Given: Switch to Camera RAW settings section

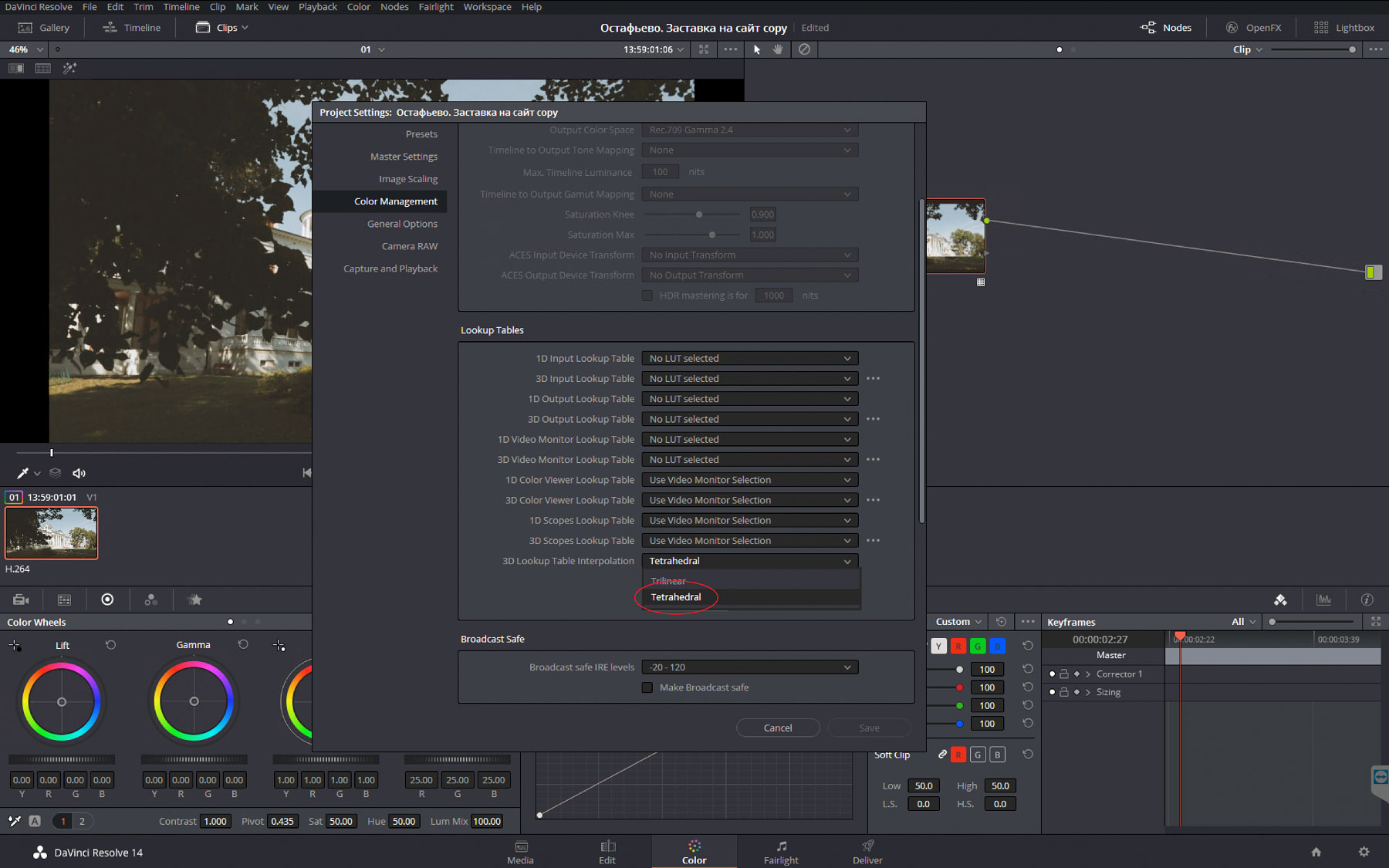Looking at the screenshot, I should [409, 246].
